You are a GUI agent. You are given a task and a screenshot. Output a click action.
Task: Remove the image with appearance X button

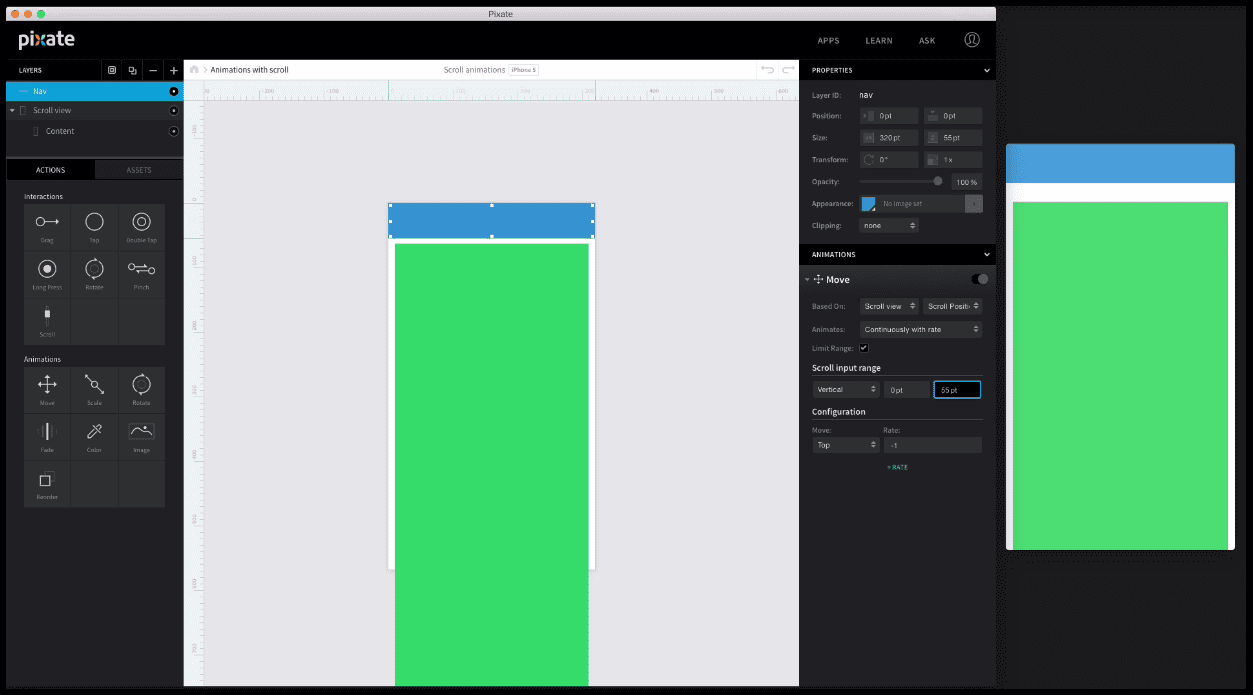(x=973, y=204)
